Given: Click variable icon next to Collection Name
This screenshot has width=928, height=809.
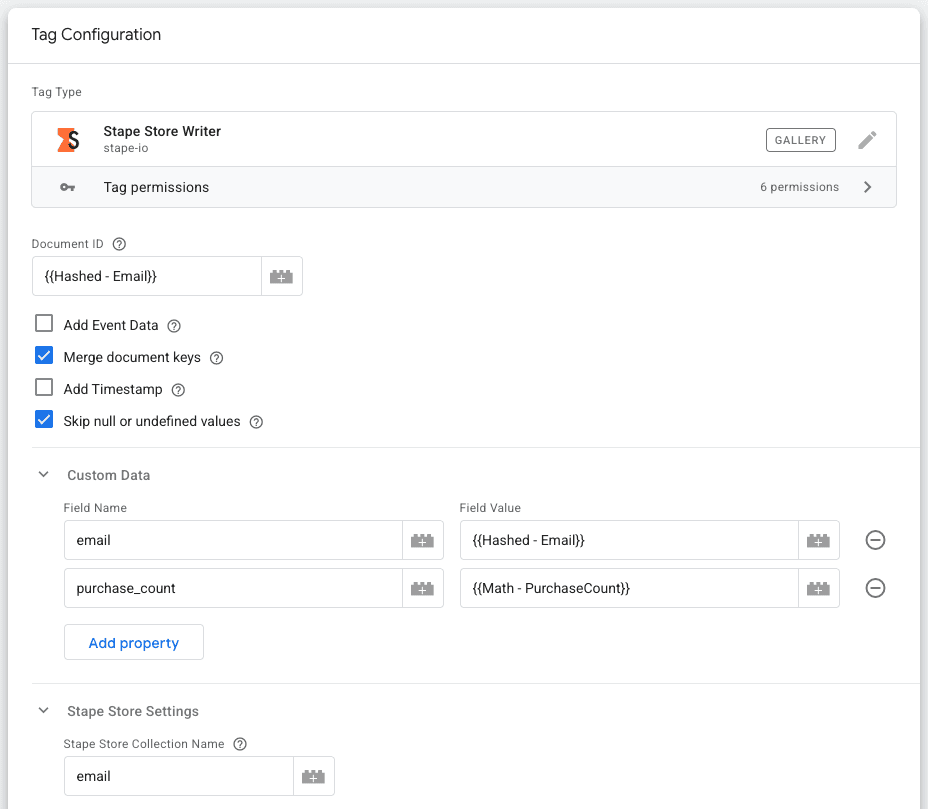Looking at the screenshot, I should click(313, 776).
